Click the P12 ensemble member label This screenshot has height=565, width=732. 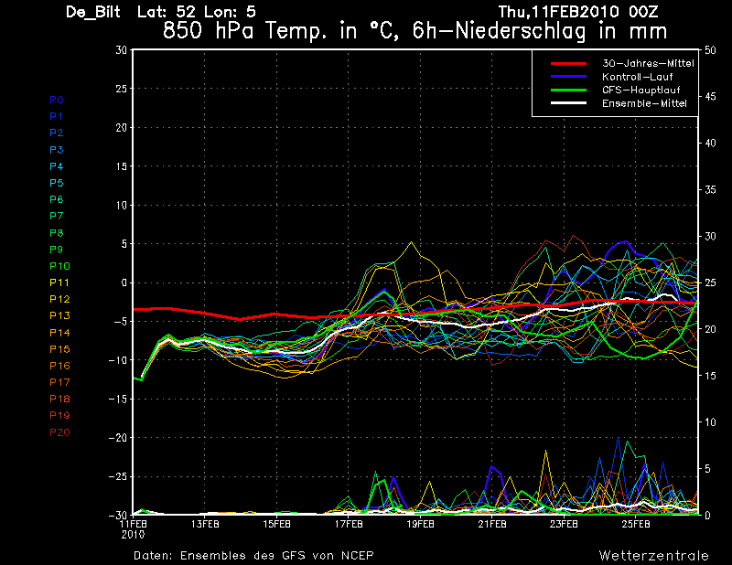coord(60,299)
